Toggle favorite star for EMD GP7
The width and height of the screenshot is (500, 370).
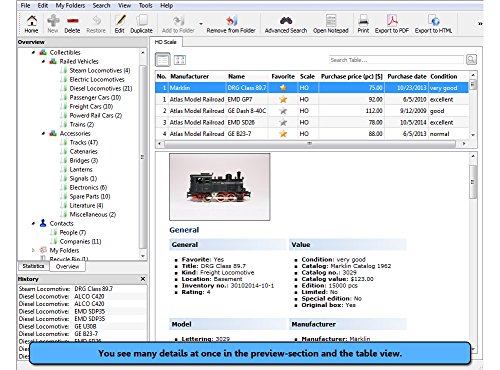point(283,99)
